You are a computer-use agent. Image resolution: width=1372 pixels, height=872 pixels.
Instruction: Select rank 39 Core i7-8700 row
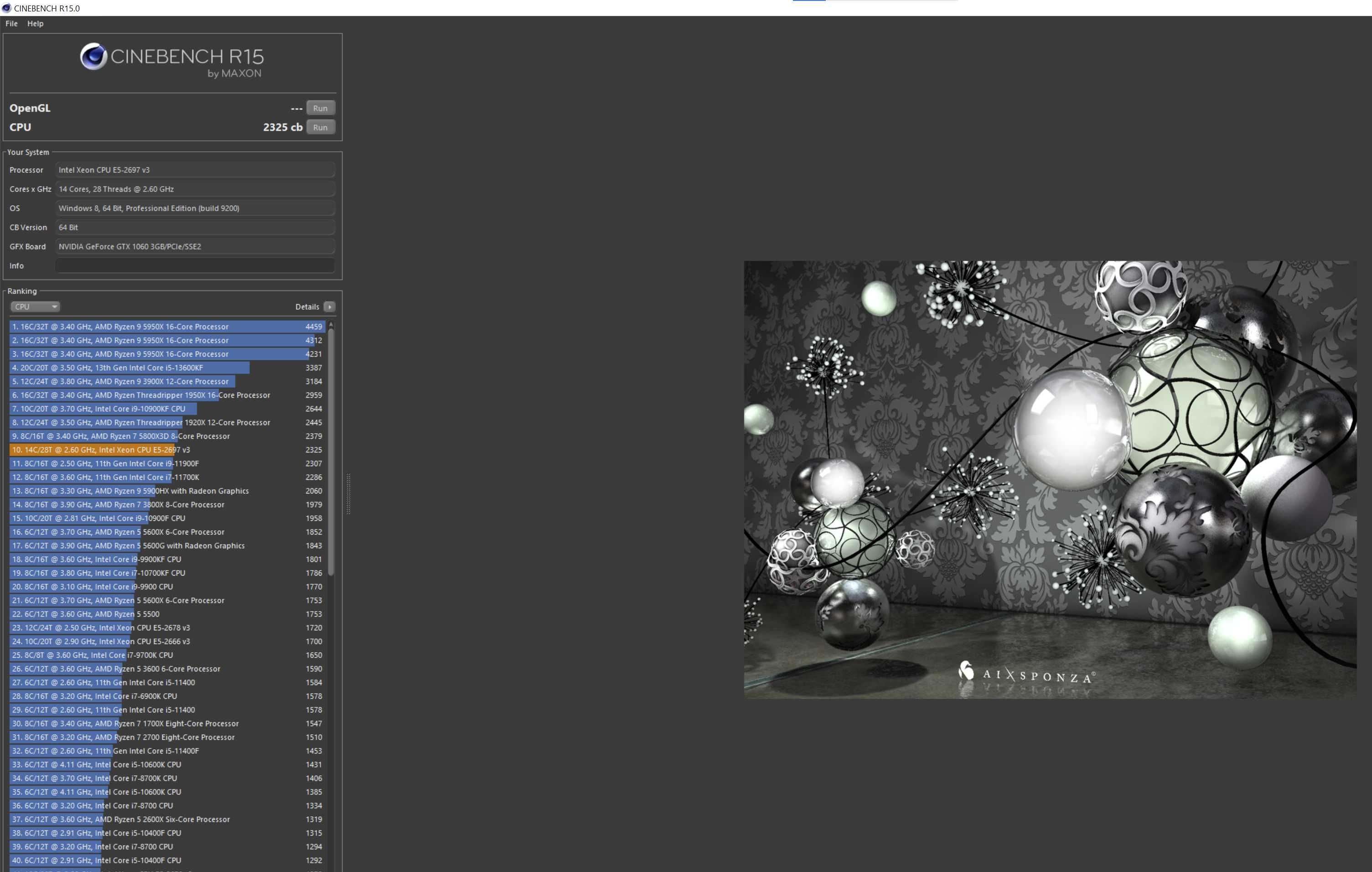[x=167, y=846]
